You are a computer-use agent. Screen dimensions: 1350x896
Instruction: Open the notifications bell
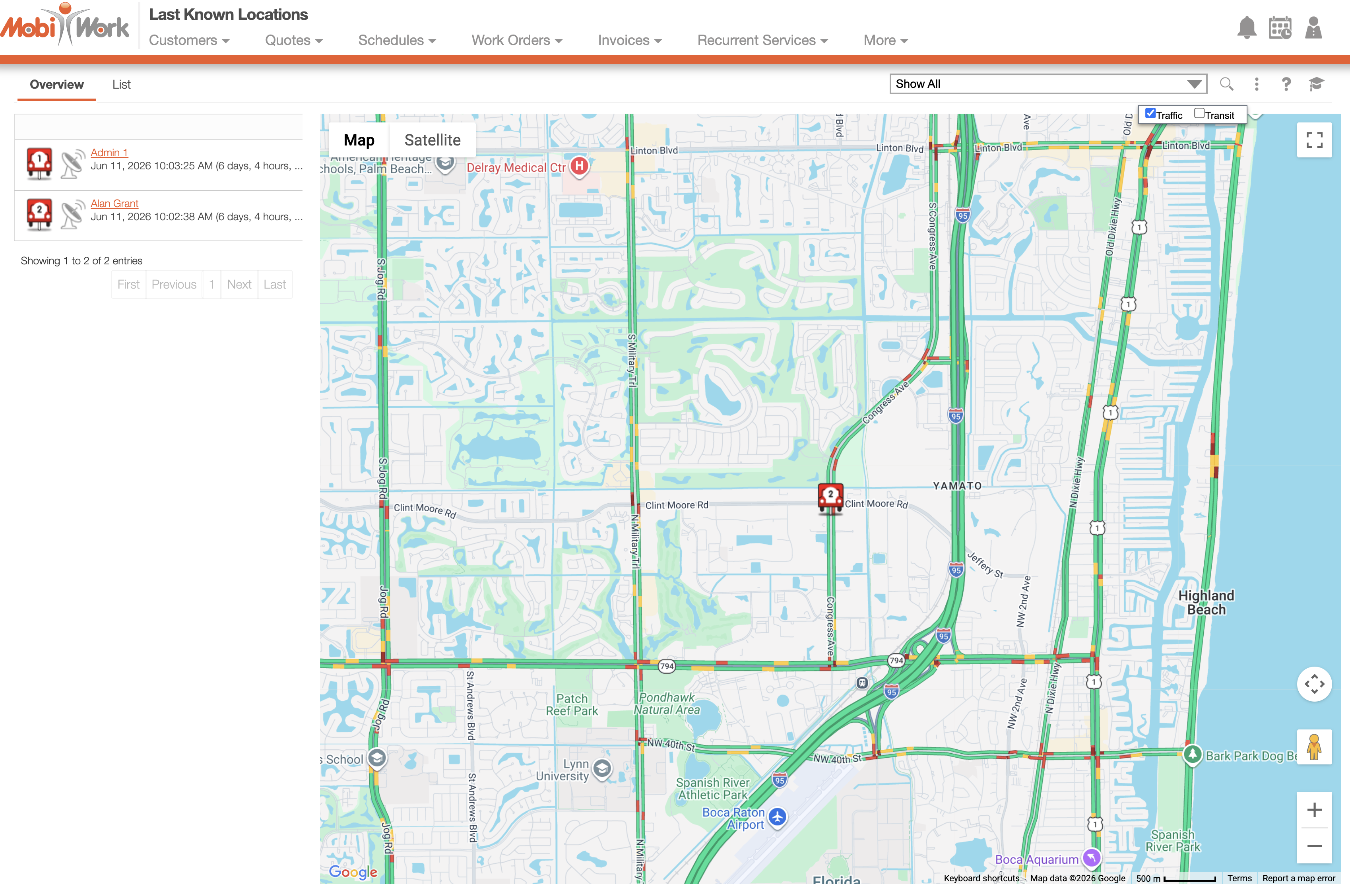pos(1247,27)
